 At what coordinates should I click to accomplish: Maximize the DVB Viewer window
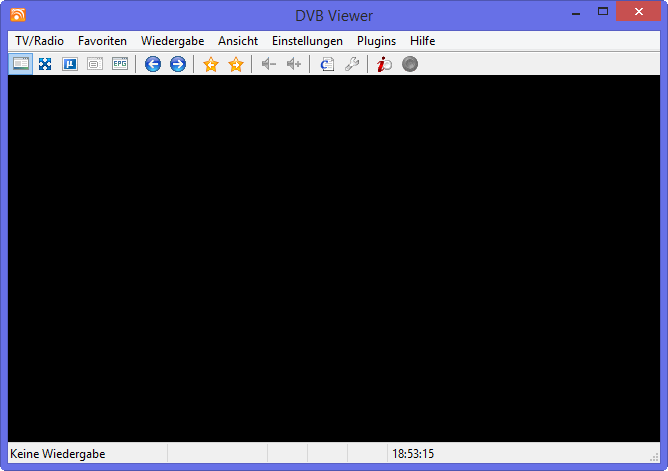(x=603, y=11)
